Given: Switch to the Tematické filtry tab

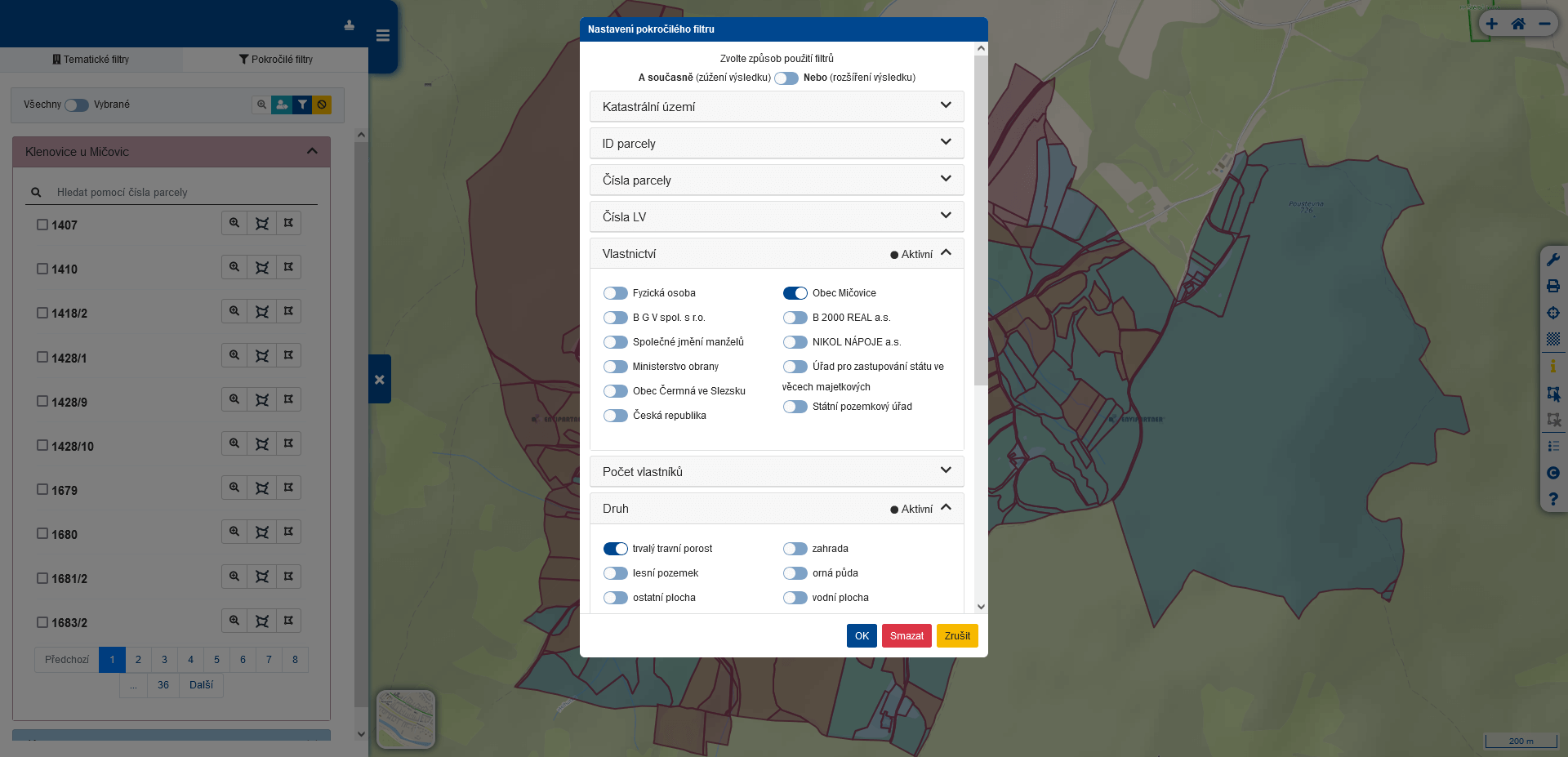Looking at the screenshot, I should (91, 59).
